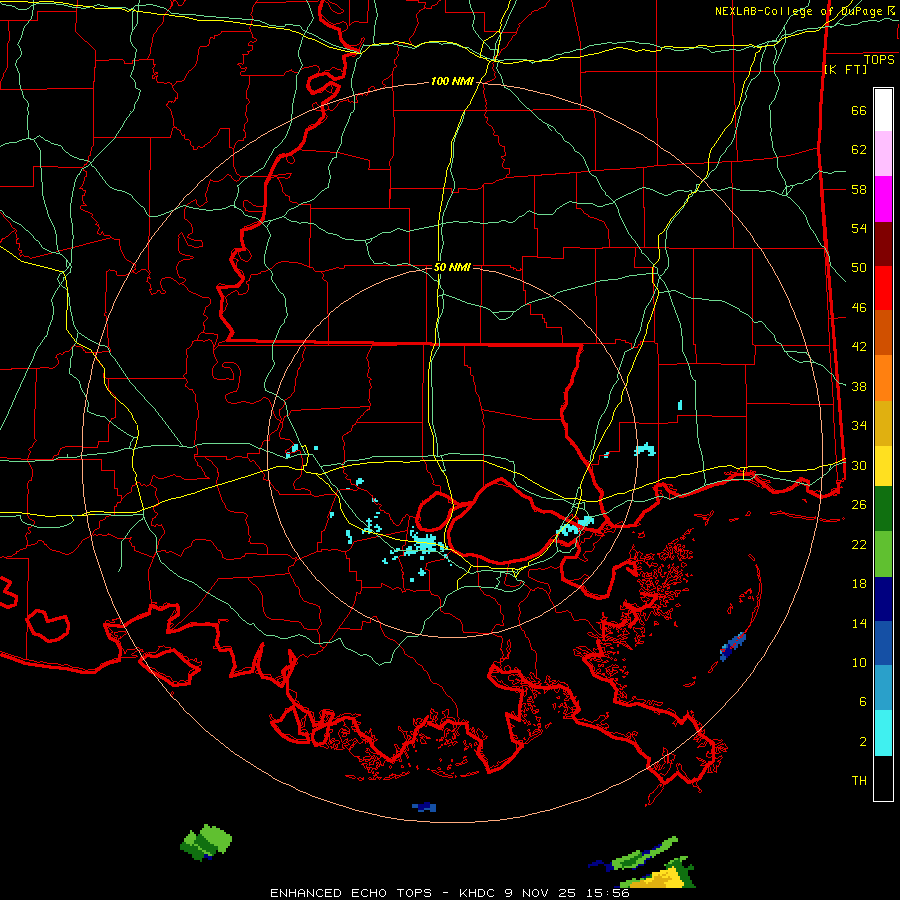Screen dimensions: 900x900
Task: Click the "50 NMI" range ring label
Action: click(452, 267)
